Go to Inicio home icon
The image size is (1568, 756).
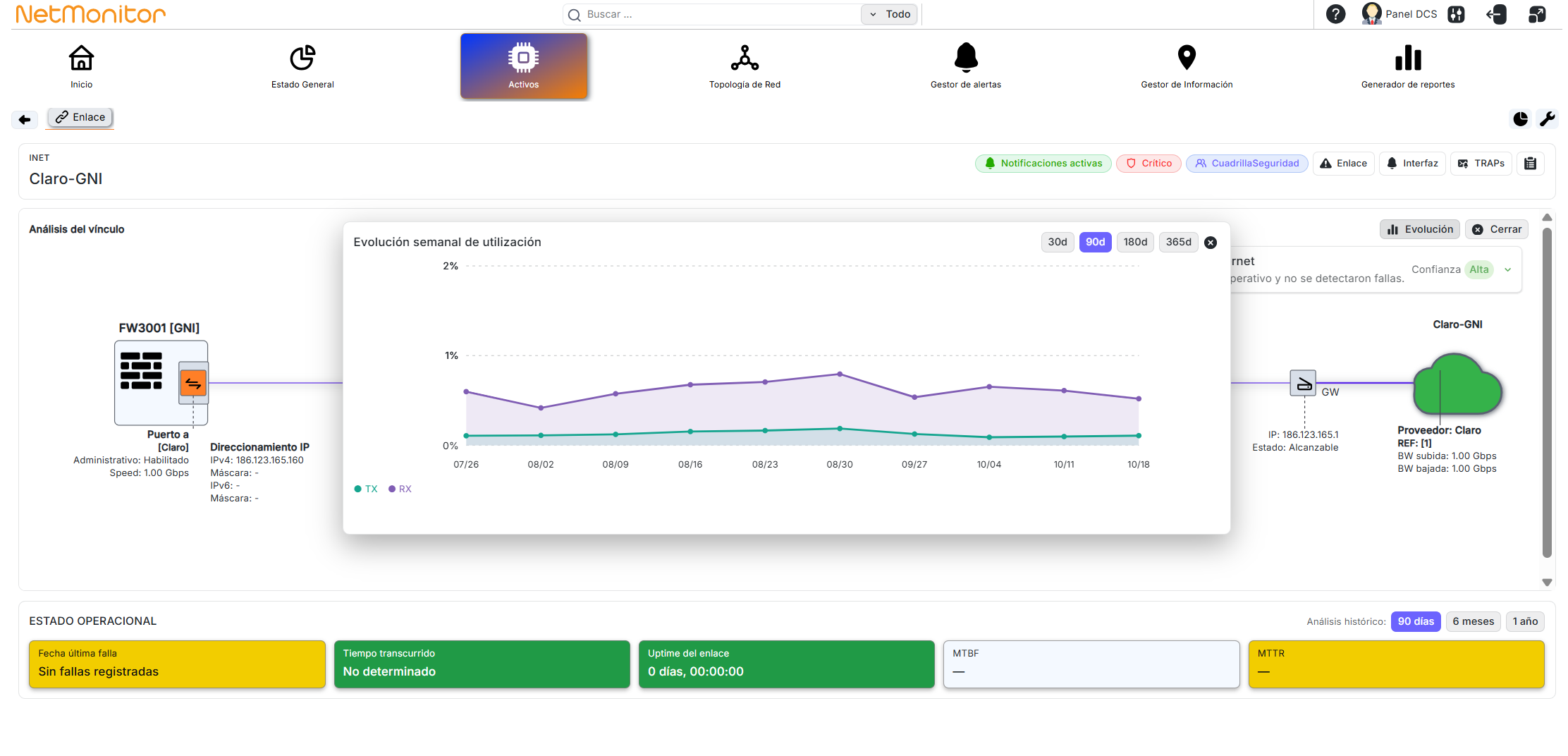81,58
